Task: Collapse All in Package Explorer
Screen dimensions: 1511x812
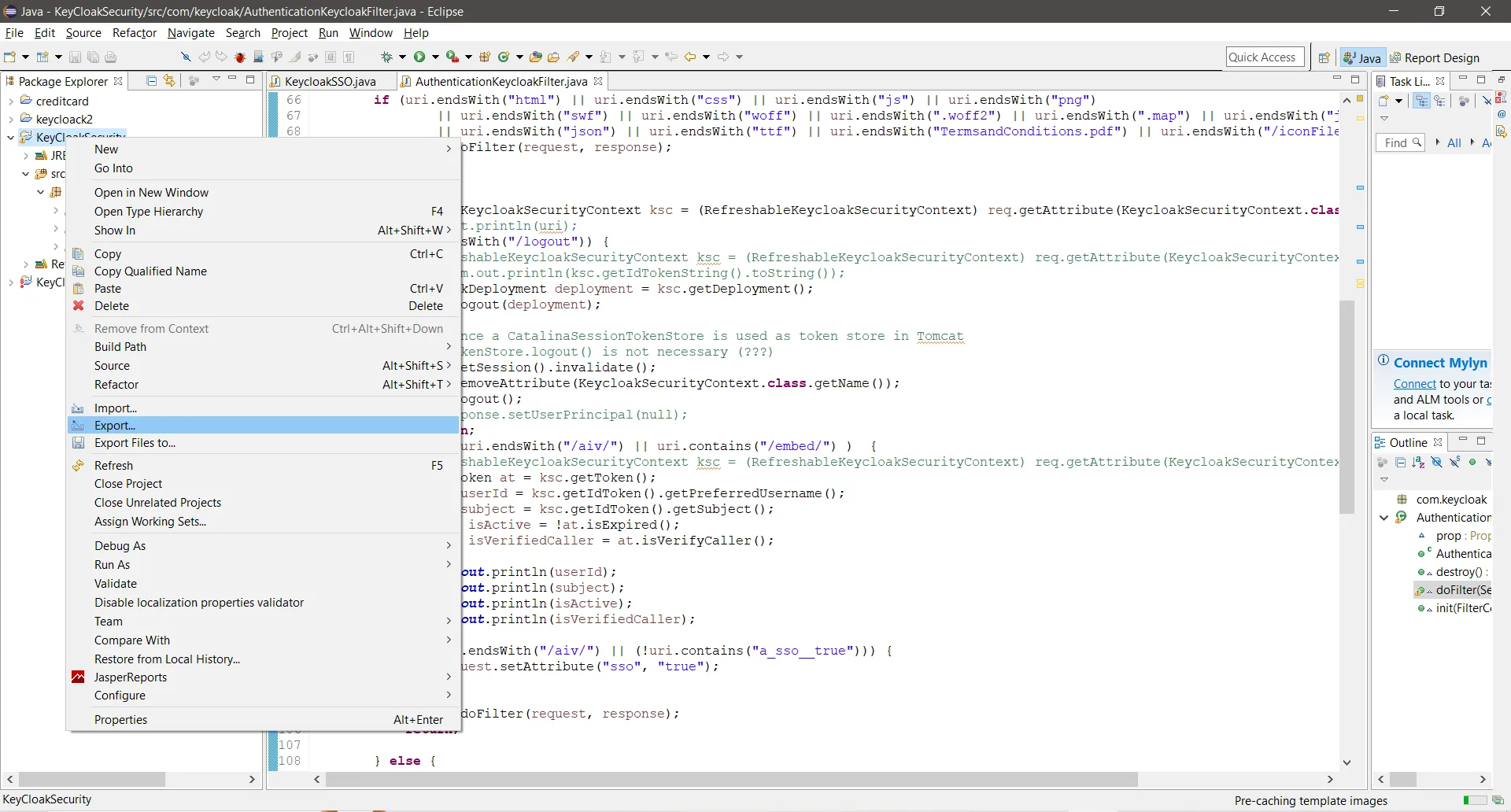Action: tap(151, 81)
